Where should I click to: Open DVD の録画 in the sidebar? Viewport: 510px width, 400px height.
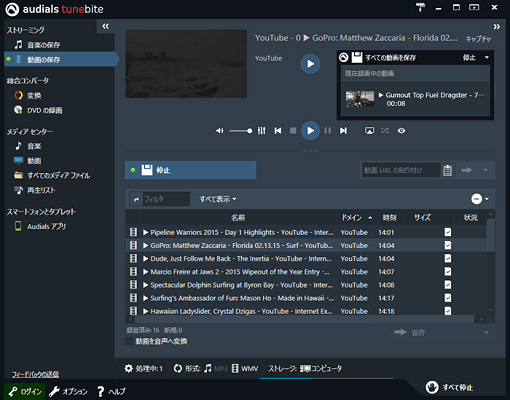point(38,110)
